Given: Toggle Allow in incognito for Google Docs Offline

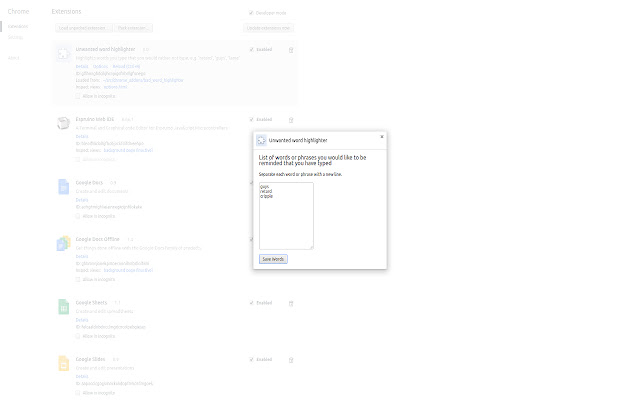Looking at the screenshot, I should coord(78,280).
